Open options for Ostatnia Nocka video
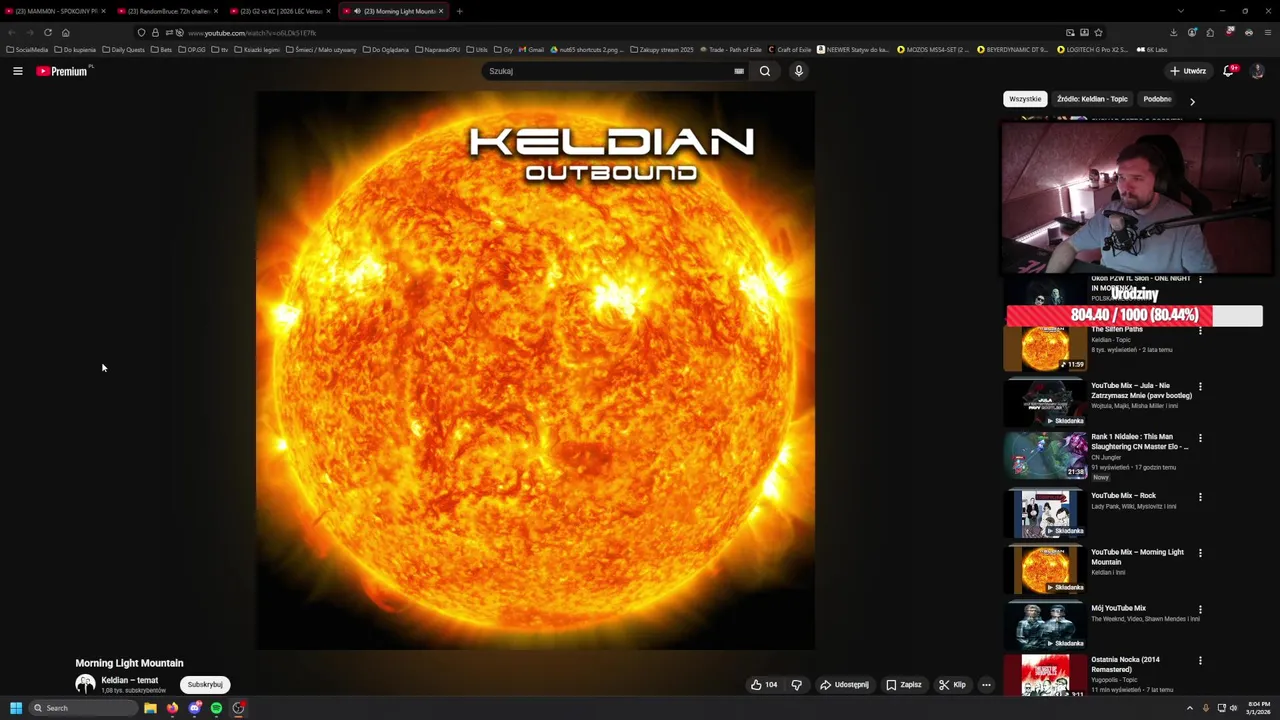Viewport: 1280px width, 720px height. [1200, 661]
